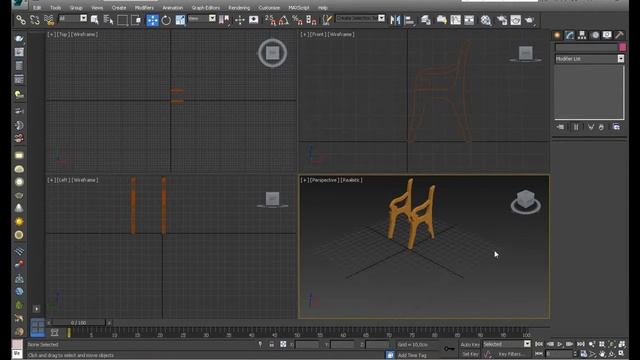Viewport: 640px width, 360px height.
Task: Toggle keyboard shortcut override
Action: click(x=253, y=20)
